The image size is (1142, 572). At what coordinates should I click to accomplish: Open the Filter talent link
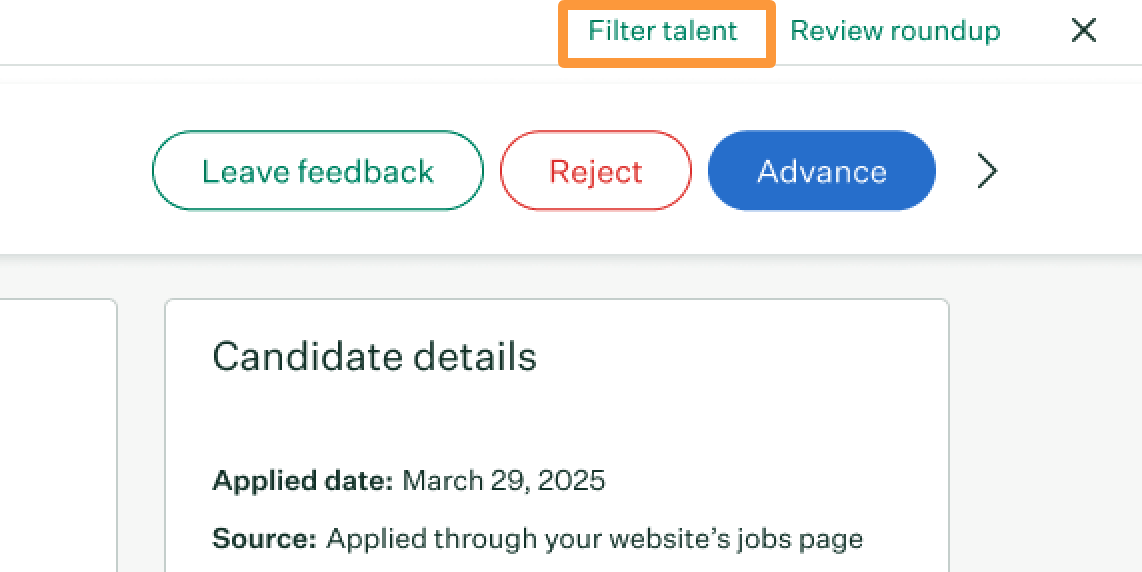click(x=663, y=31)
